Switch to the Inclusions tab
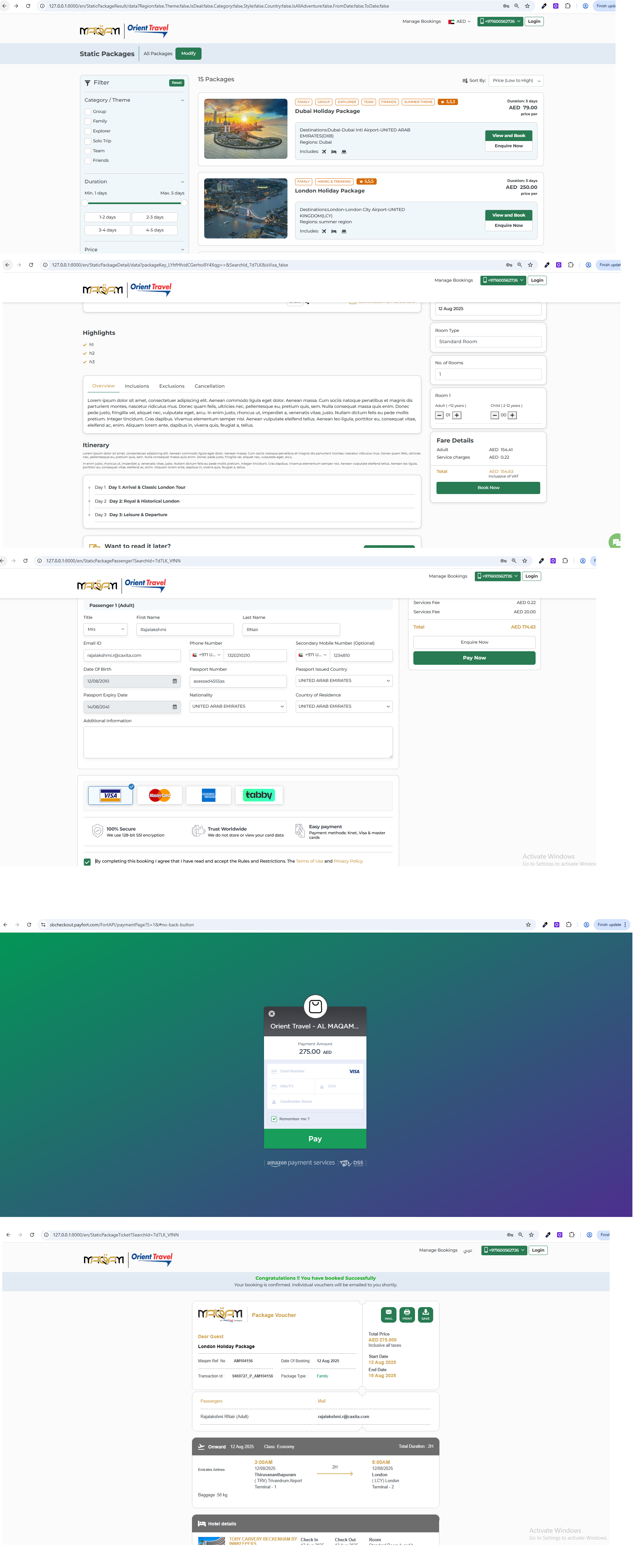 (137, 386)
